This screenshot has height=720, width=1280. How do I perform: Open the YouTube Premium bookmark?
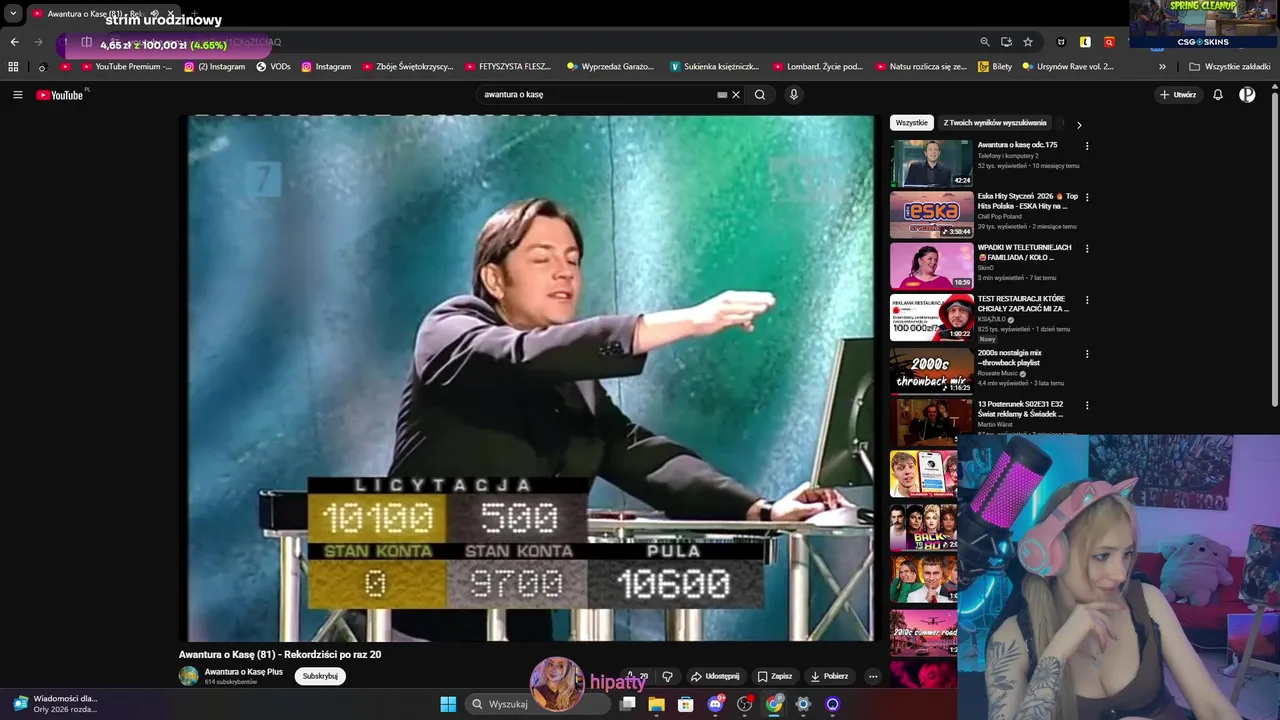127,67
